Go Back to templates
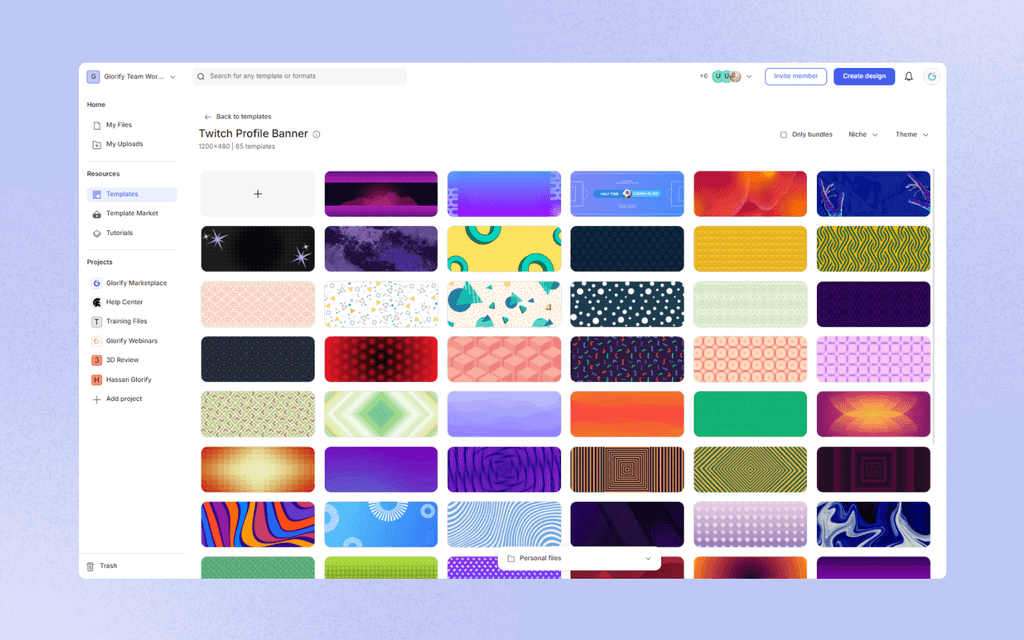1024x640 pixels. 237,116
